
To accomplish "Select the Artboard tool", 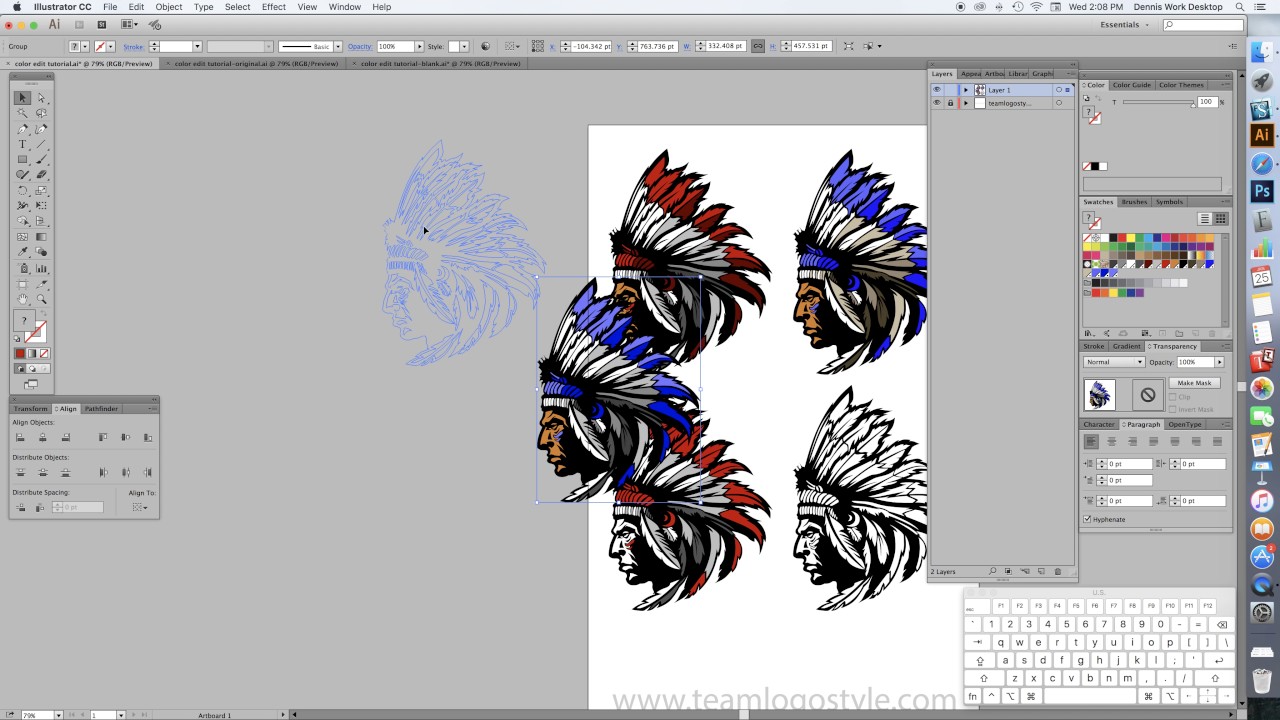I will pos(22,284).
